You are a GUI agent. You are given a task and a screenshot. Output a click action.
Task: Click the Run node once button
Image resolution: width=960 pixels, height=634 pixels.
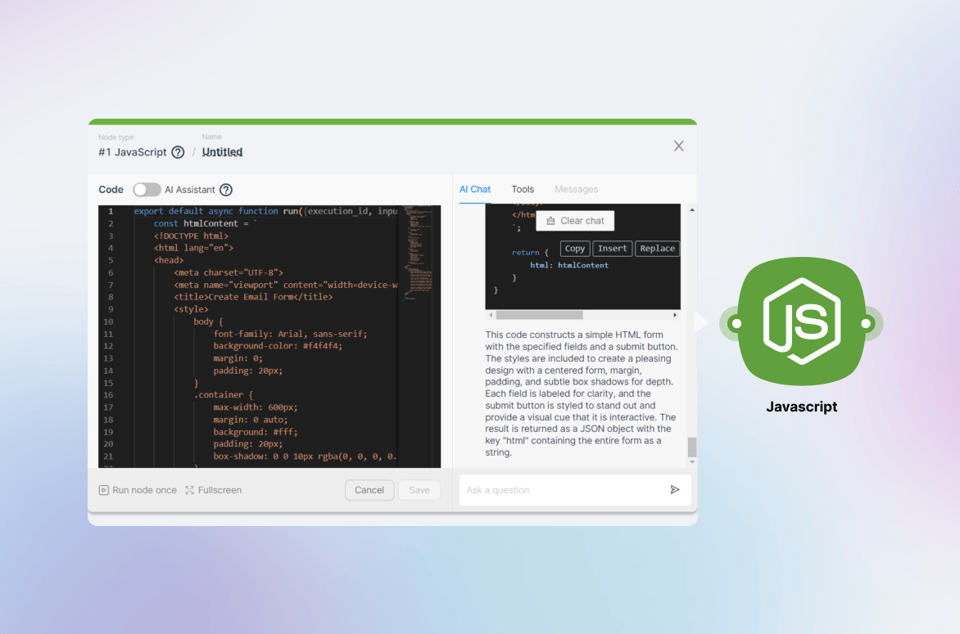coord(138,490)
